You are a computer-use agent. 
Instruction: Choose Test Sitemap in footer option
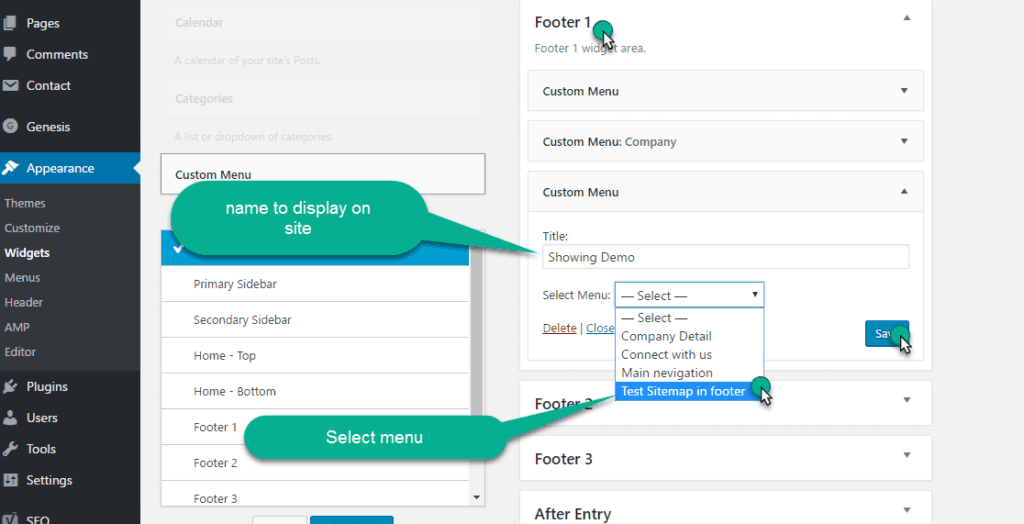click(689, 391)
